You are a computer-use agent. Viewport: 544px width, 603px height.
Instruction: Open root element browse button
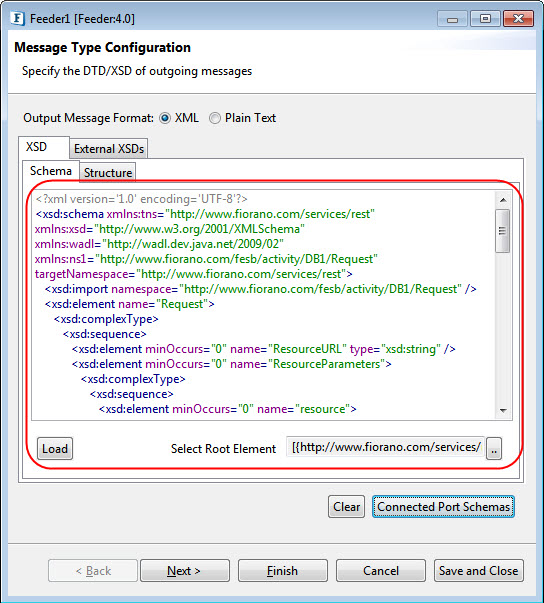(x=494, y=448)
